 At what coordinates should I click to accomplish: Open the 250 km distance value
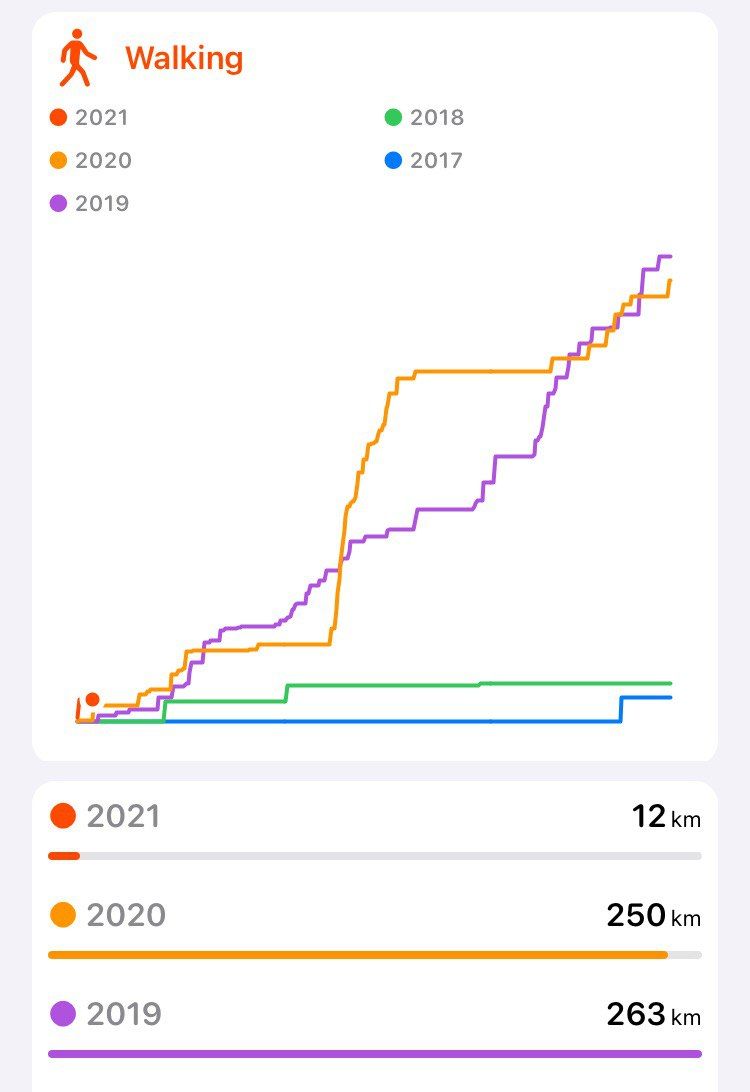pos(653,915)
